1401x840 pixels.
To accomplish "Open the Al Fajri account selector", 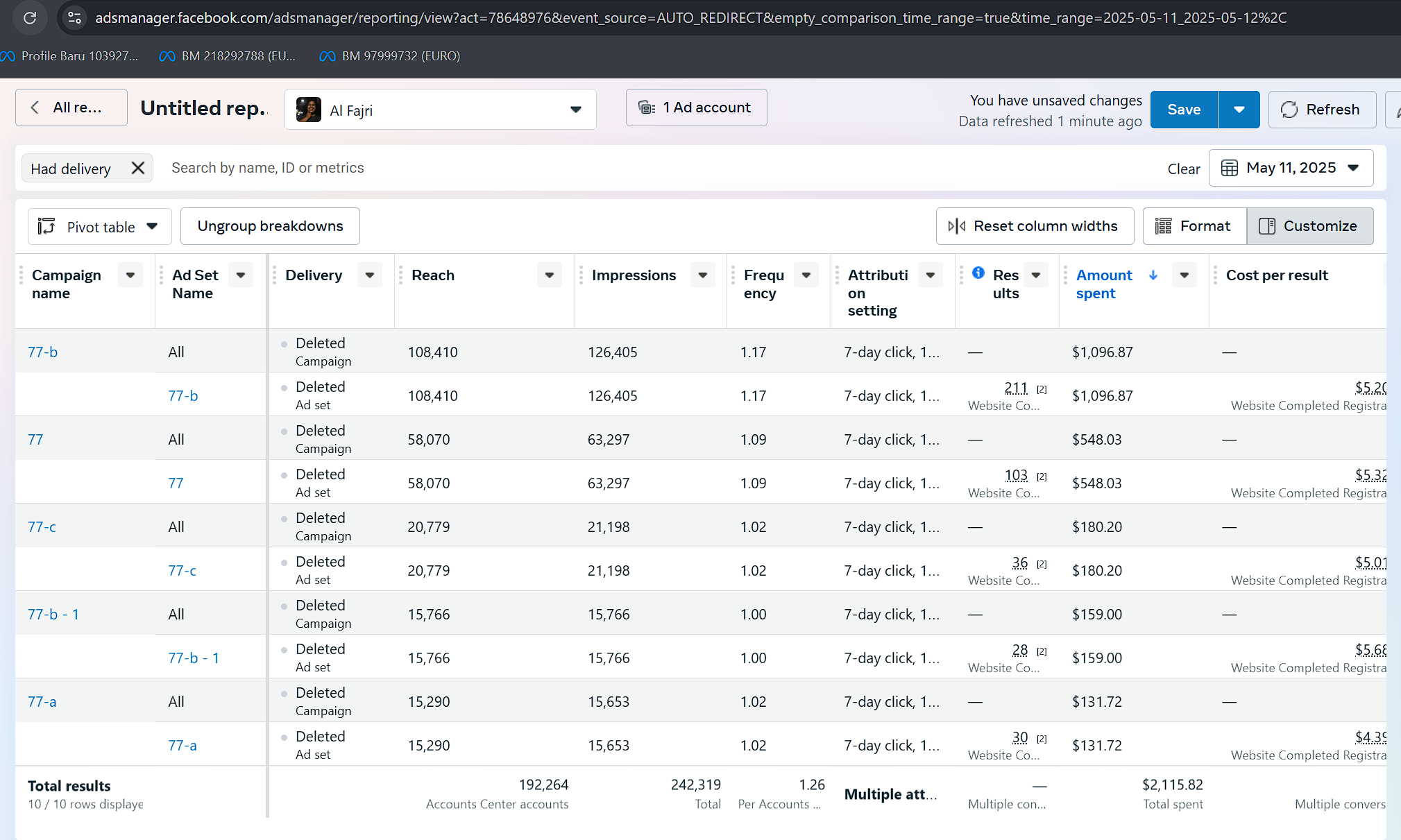I will [440, 110].
